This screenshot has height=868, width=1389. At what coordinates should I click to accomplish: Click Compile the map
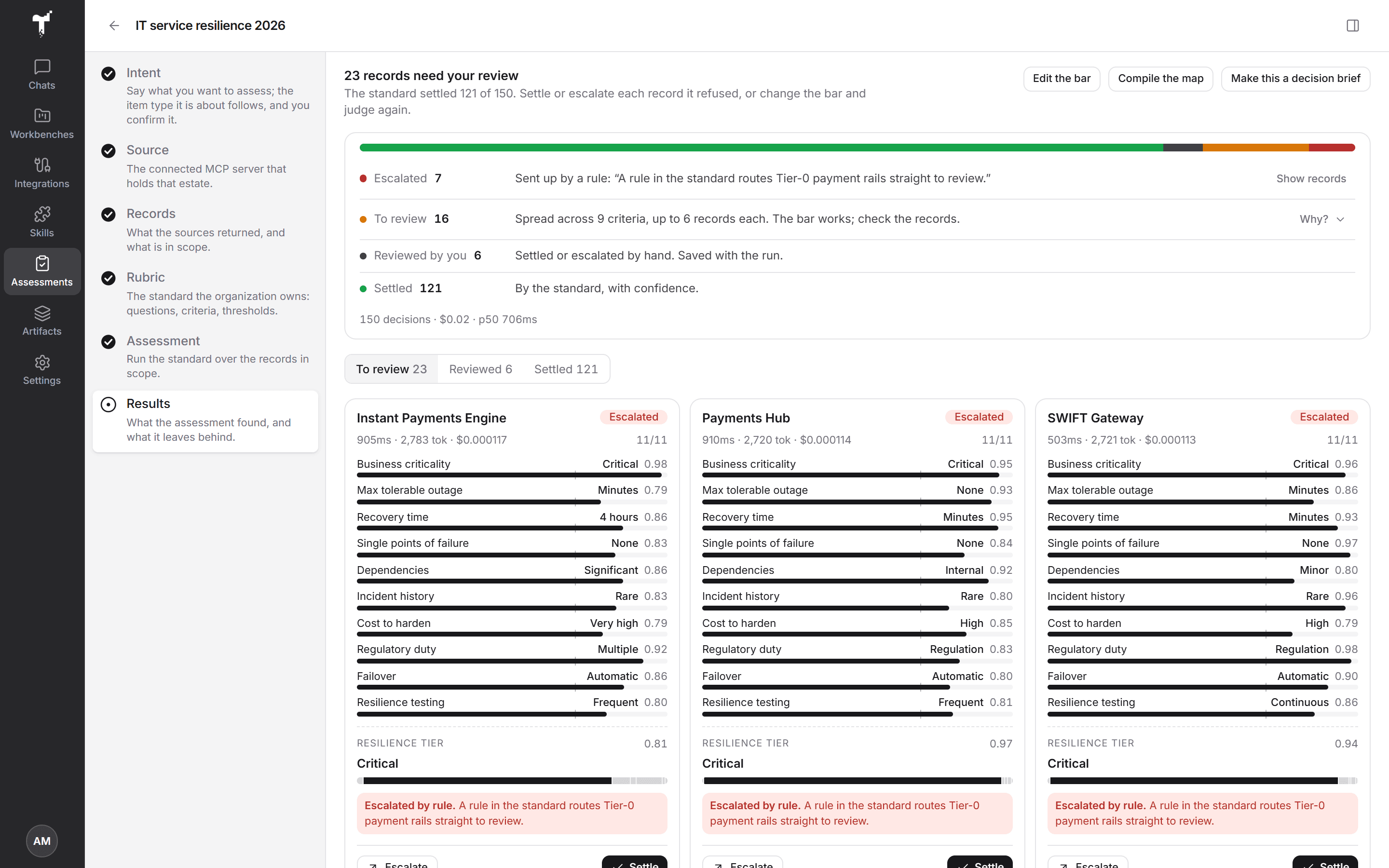click(x=1160, y=79)
